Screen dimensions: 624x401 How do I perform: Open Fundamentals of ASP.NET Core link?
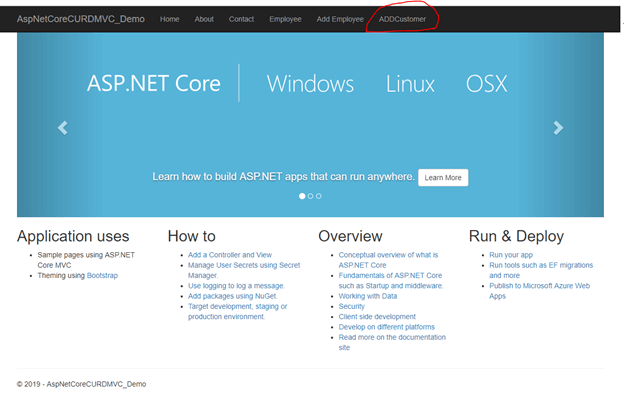pyautogui.click(x=391, y=280)
